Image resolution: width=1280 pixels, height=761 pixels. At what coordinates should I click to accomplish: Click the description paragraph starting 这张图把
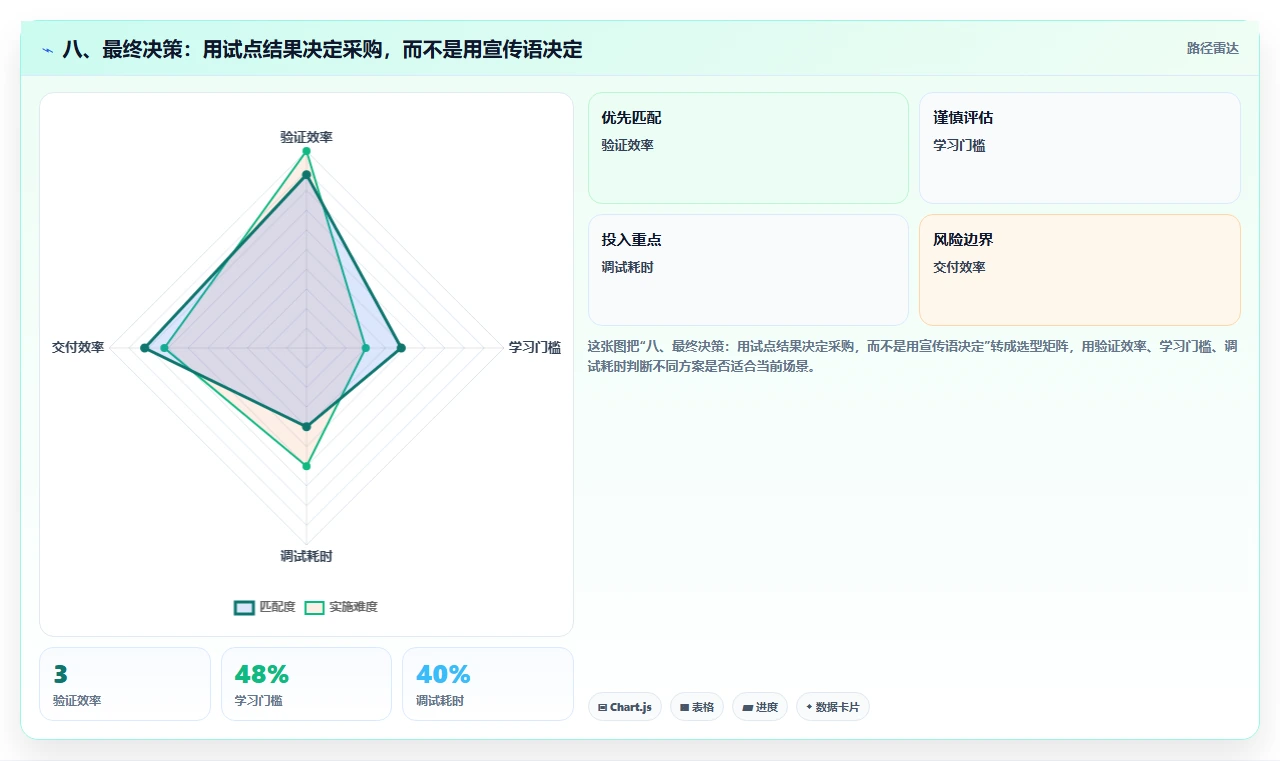[913, 356]
